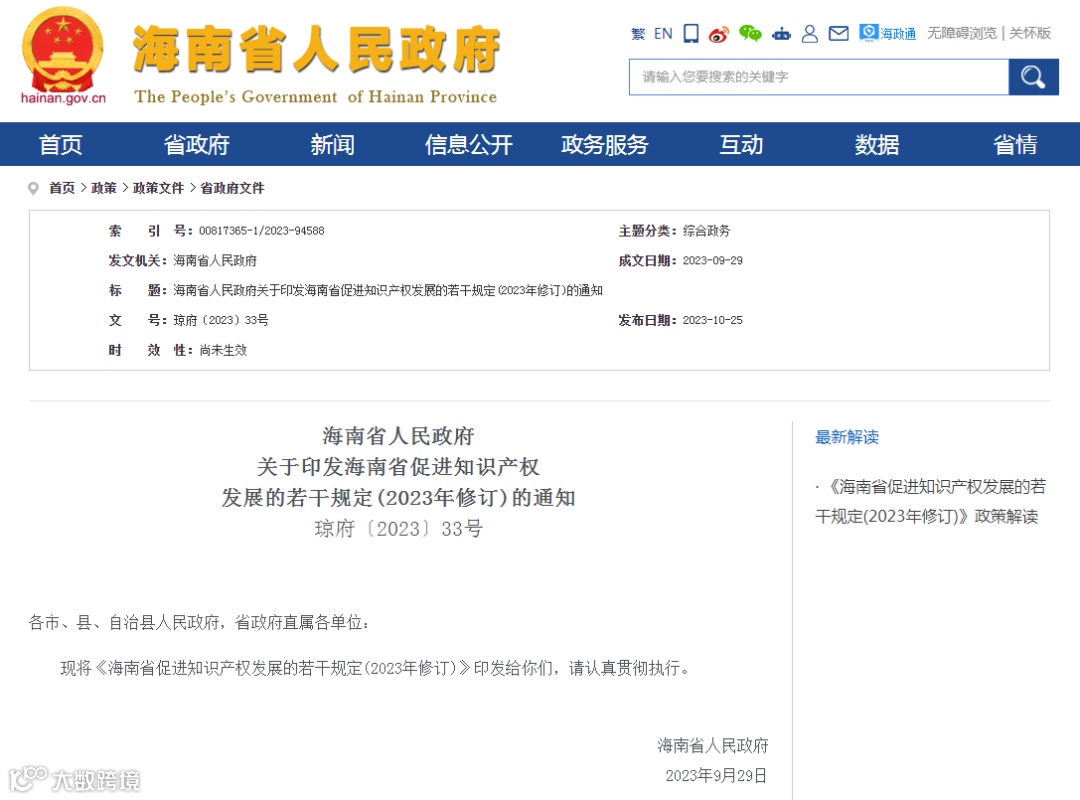Click 政策 in the breadcrumb trail
Viewport: 1080px width, 800px height.
(104, 188)
